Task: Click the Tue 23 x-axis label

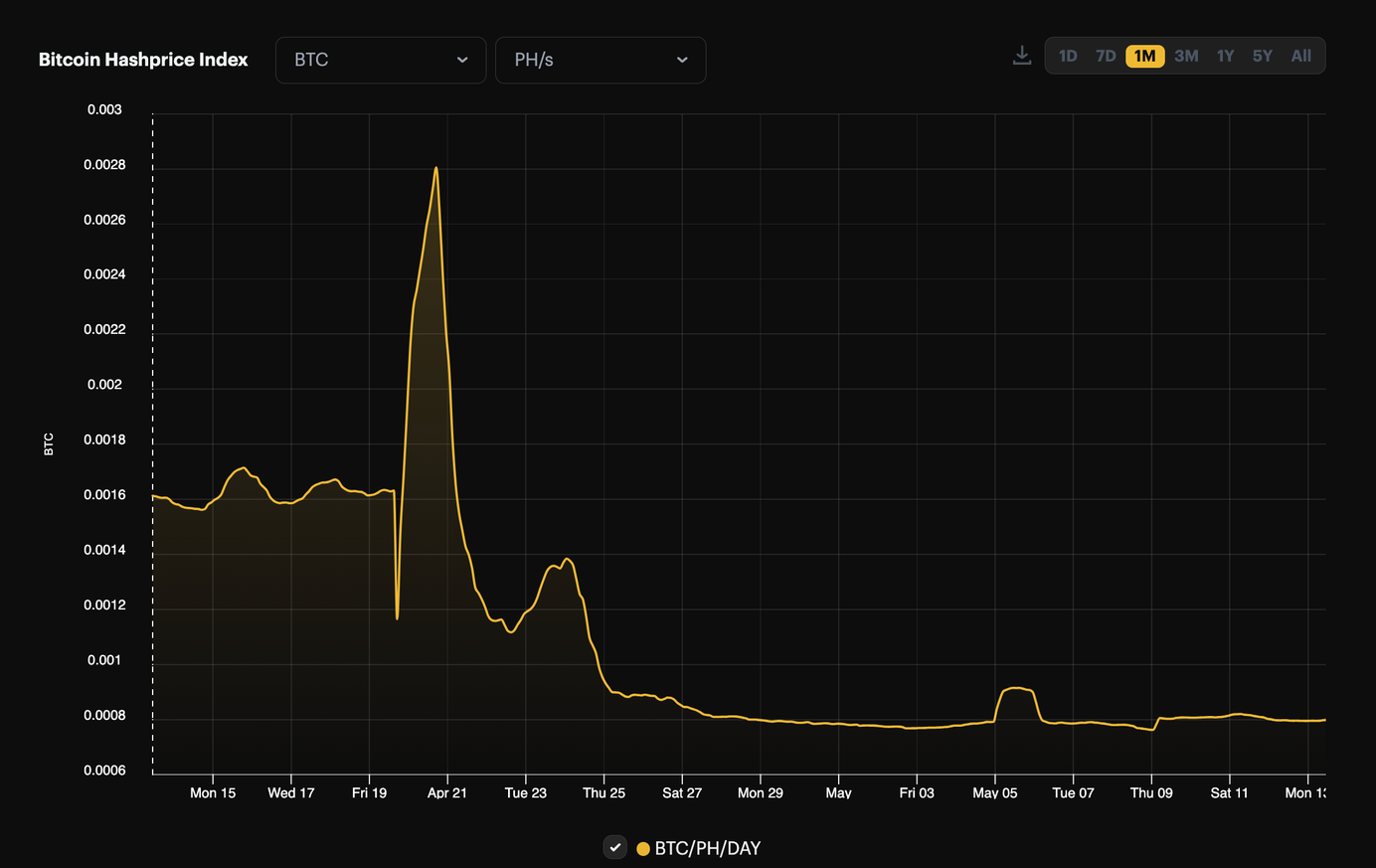Action: pos(526,792)
